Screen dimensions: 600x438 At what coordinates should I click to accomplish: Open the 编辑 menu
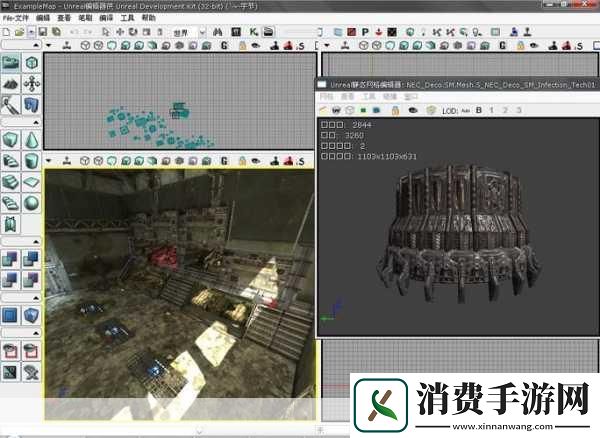point(43,18)
